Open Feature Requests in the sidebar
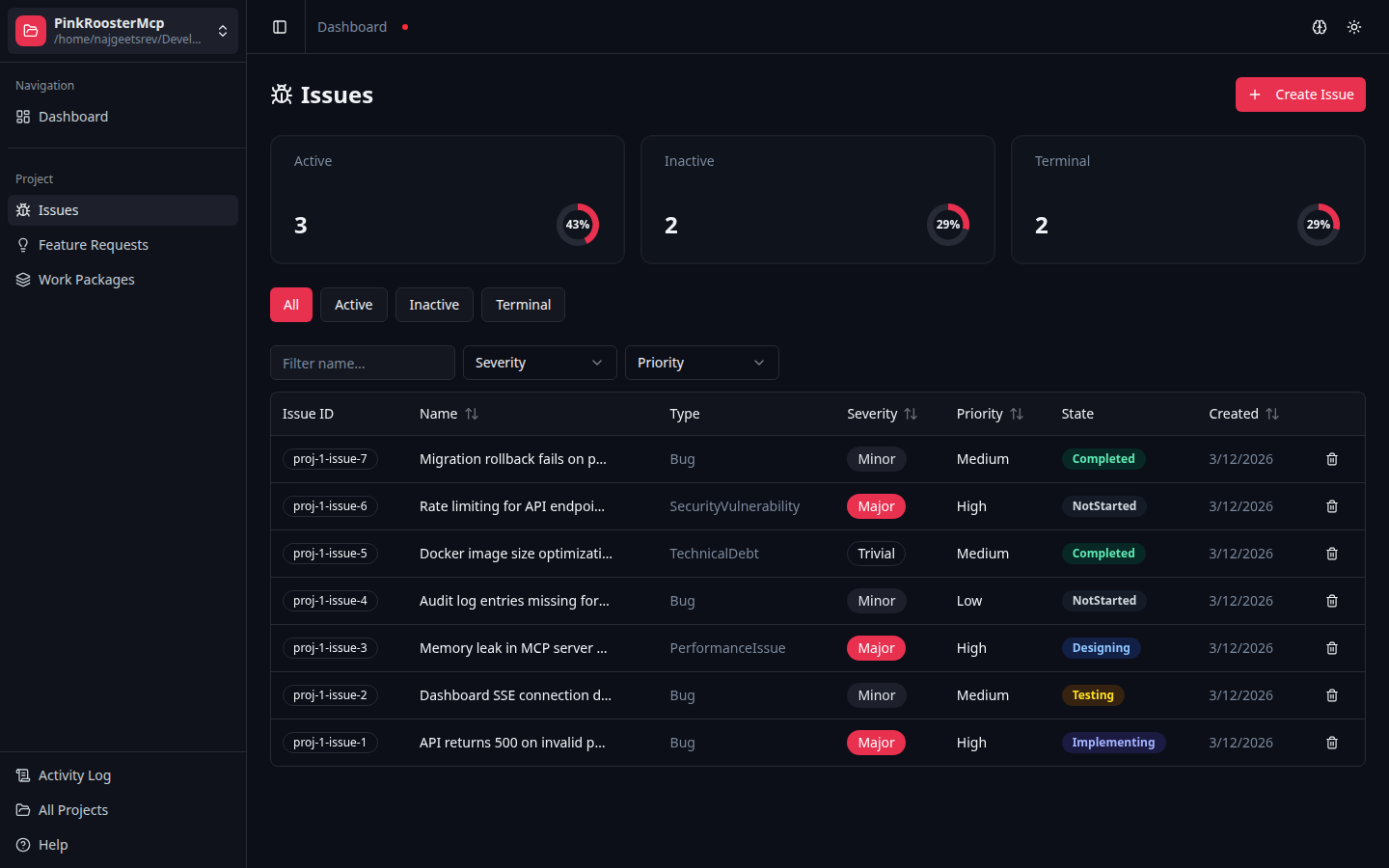This screenshot has height=868, width=1389. click(123, 245)
